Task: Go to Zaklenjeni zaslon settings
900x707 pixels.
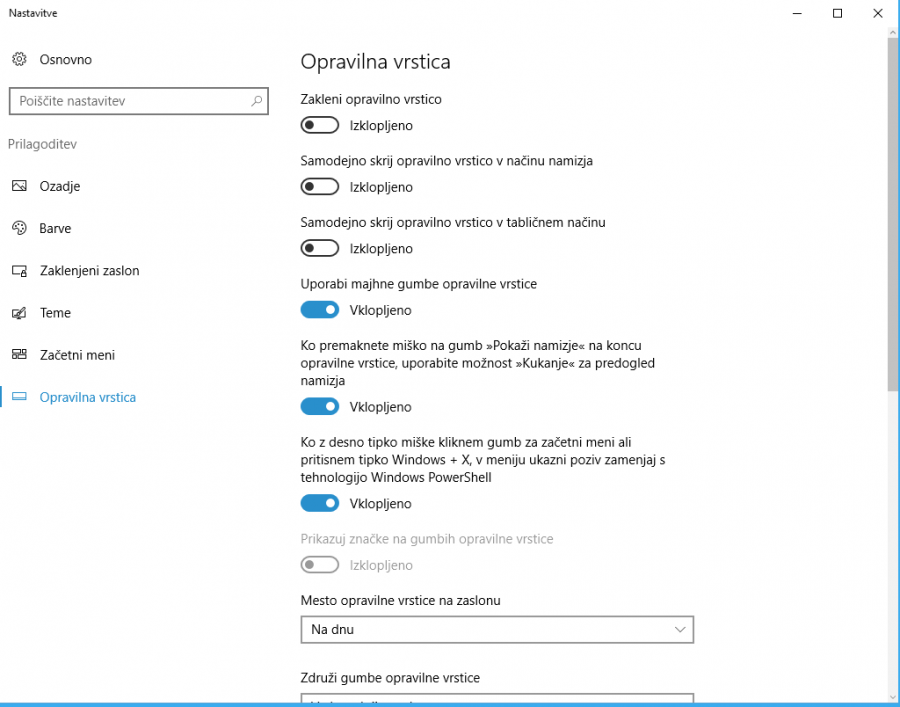Action: [89, 271]
